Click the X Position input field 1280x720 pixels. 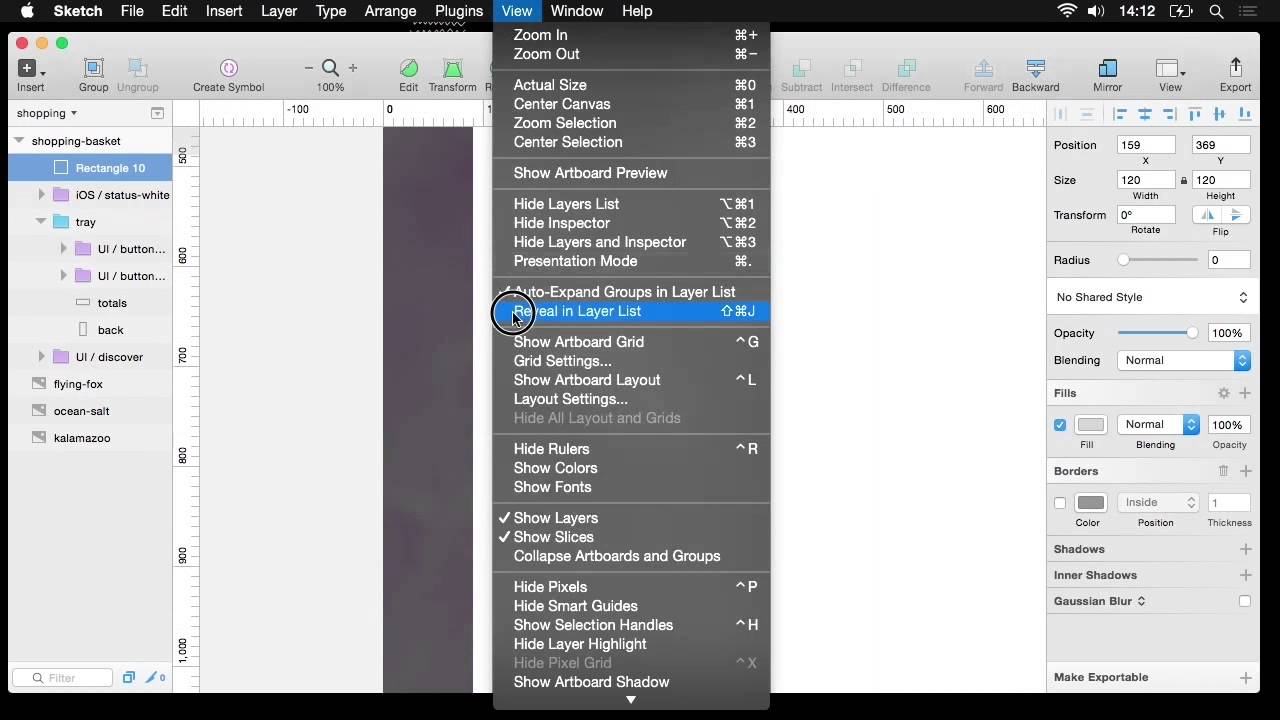pos(1146,145)
